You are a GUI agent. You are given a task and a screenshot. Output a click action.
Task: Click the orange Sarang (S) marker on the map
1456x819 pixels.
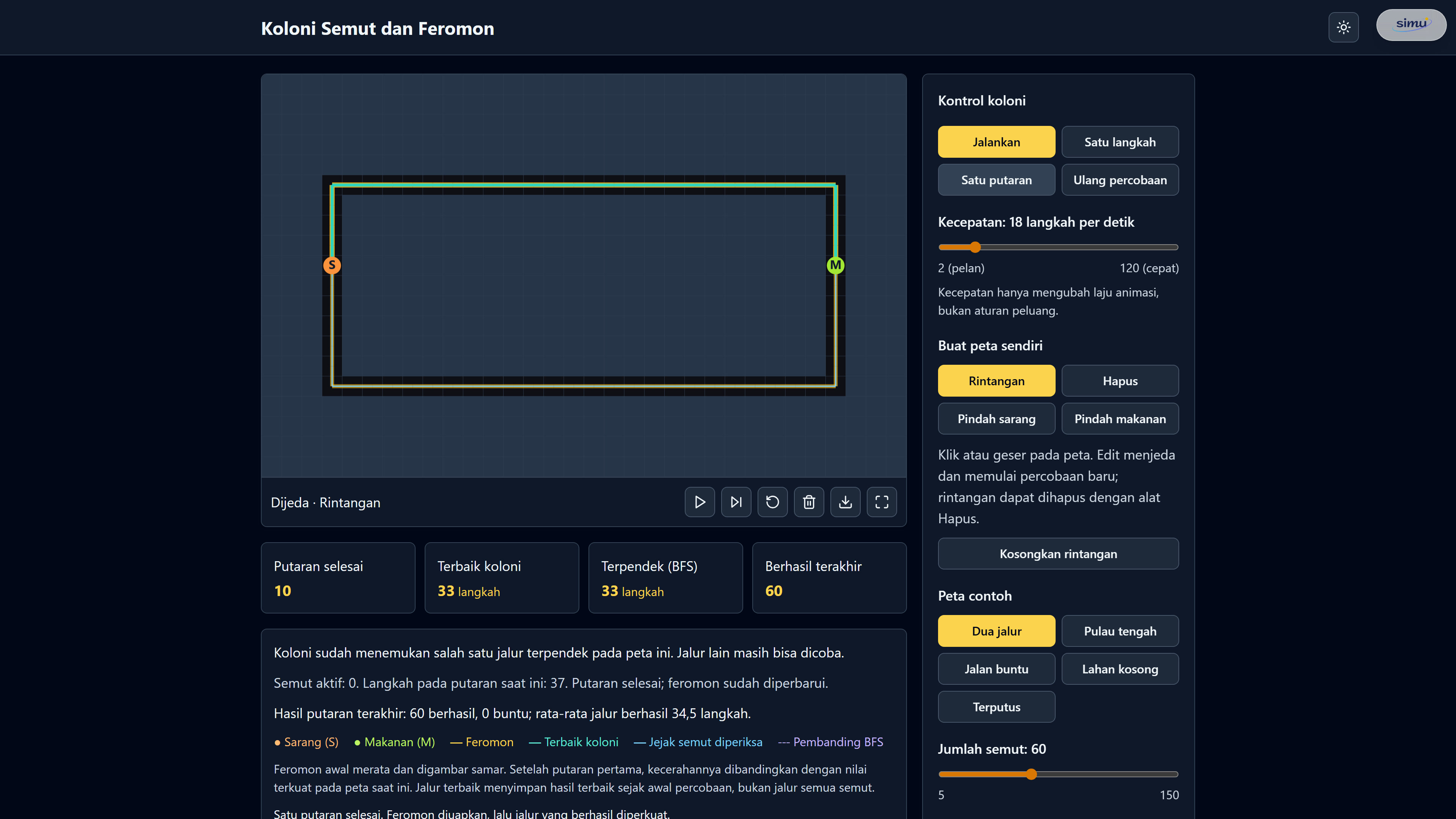pos(332,265)
